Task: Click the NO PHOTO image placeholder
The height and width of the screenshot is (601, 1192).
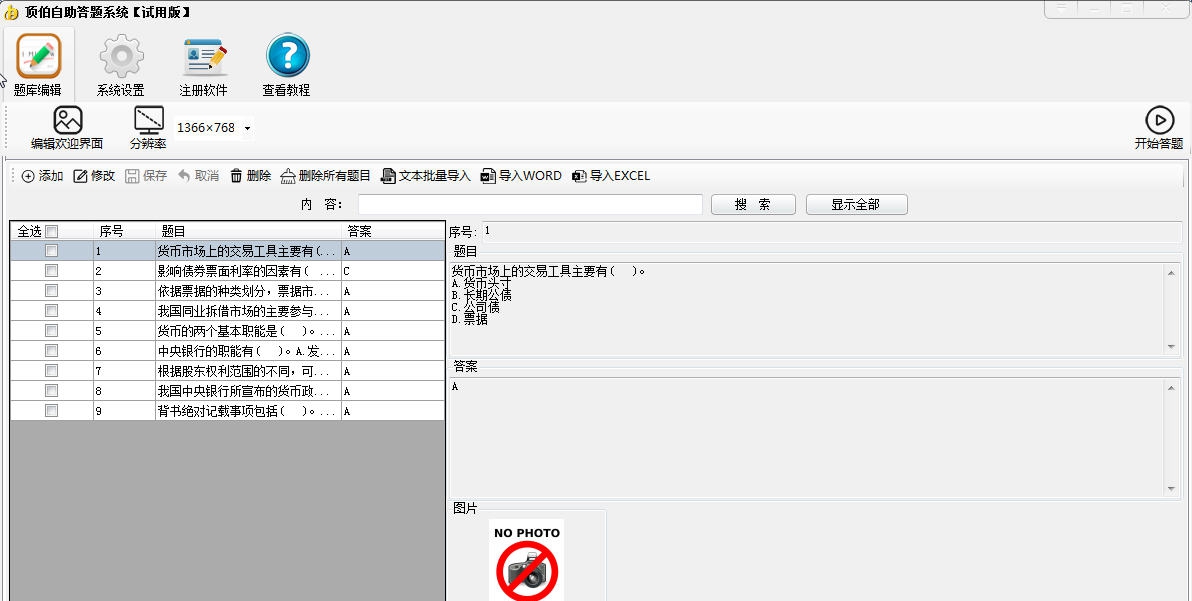Action: (525, 560)
